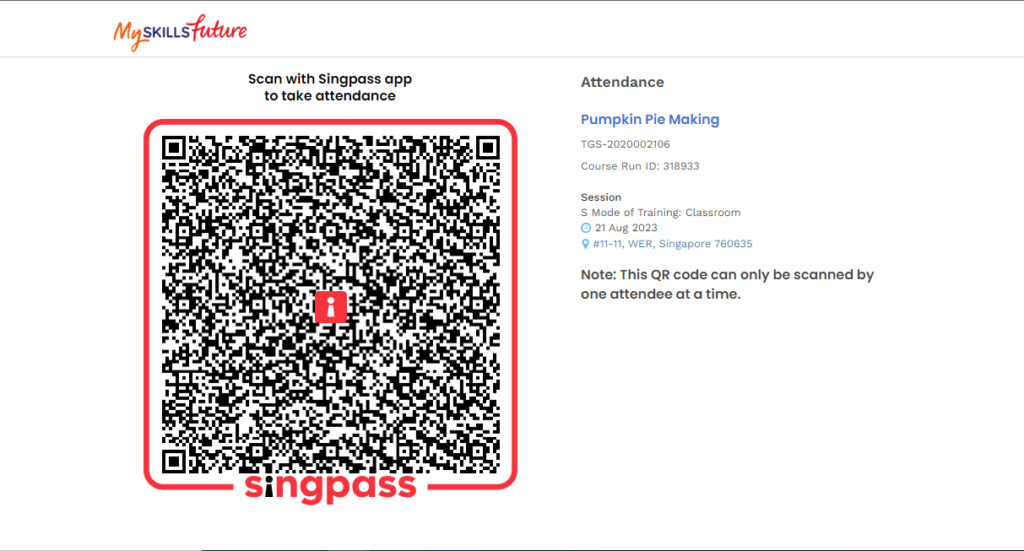Click the MySkillsFuture logo
1024x551 pixels.
pos(180,32)
